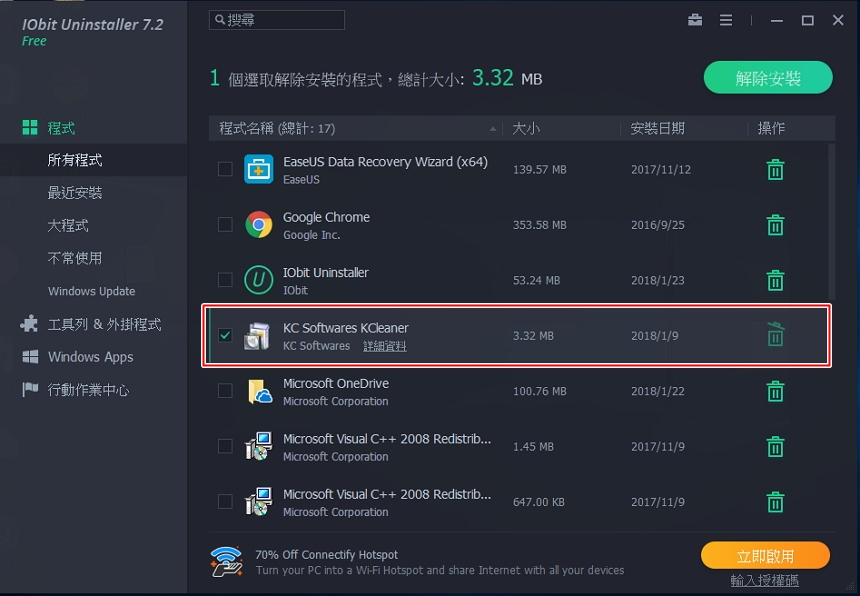
Task: Click the "KC Softwares KCleaner" program name
Action: [346, 328]
